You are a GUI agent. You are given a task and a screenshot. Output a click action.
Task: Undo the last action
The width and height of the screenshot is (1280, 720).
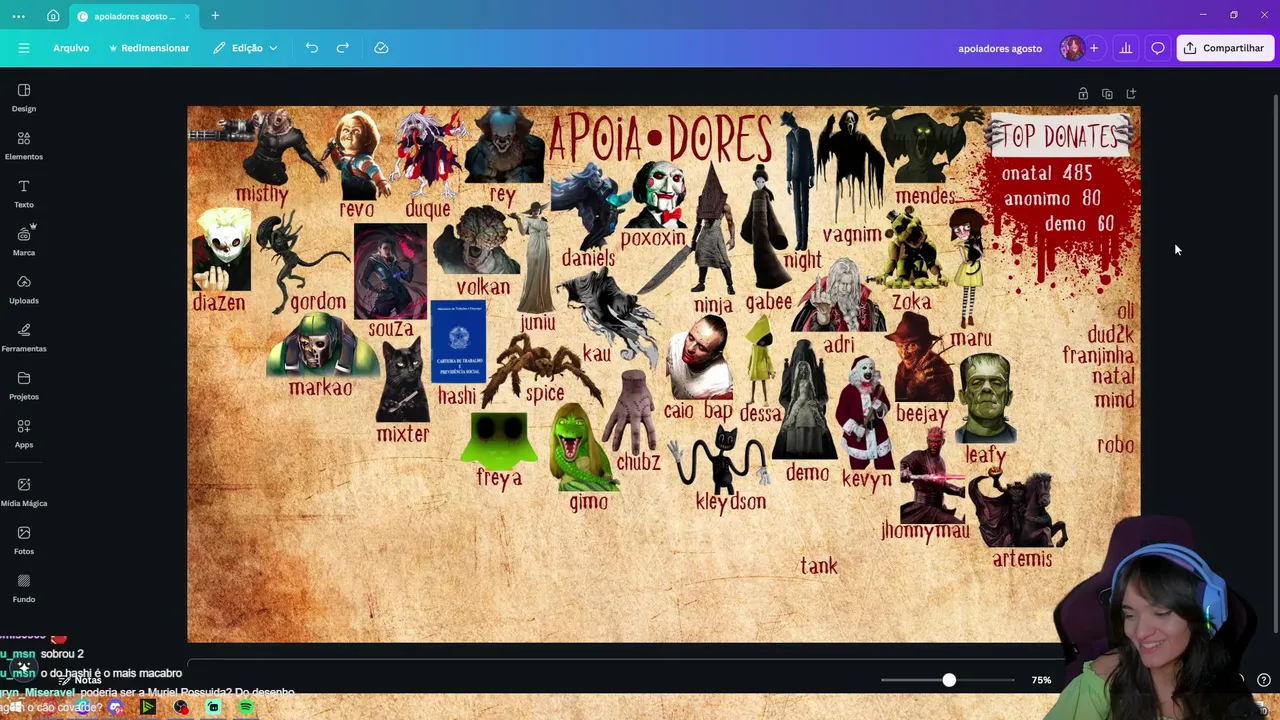pos(312,48)
